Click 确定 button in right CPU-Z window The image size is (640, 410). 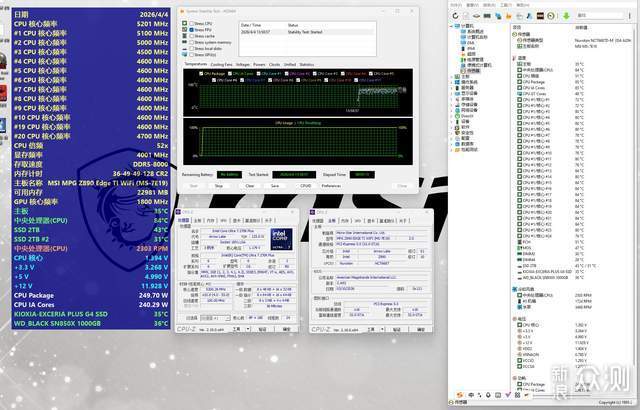pos(422,329)
